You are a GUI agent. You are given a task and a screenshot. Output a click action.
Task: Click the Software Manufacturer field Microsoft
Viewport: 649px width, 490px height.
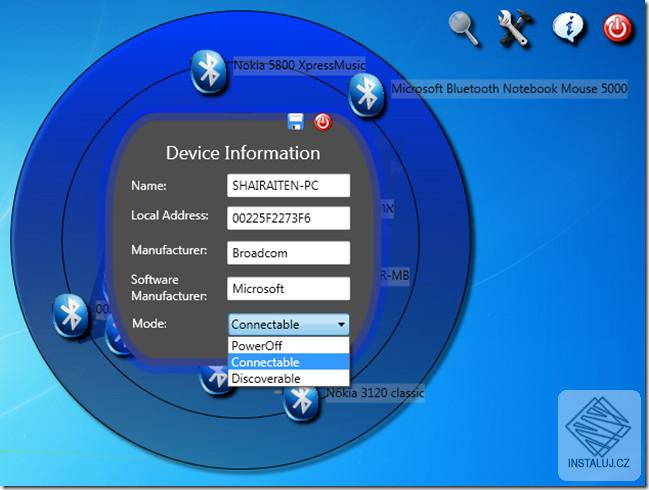[x=288, y=288]
